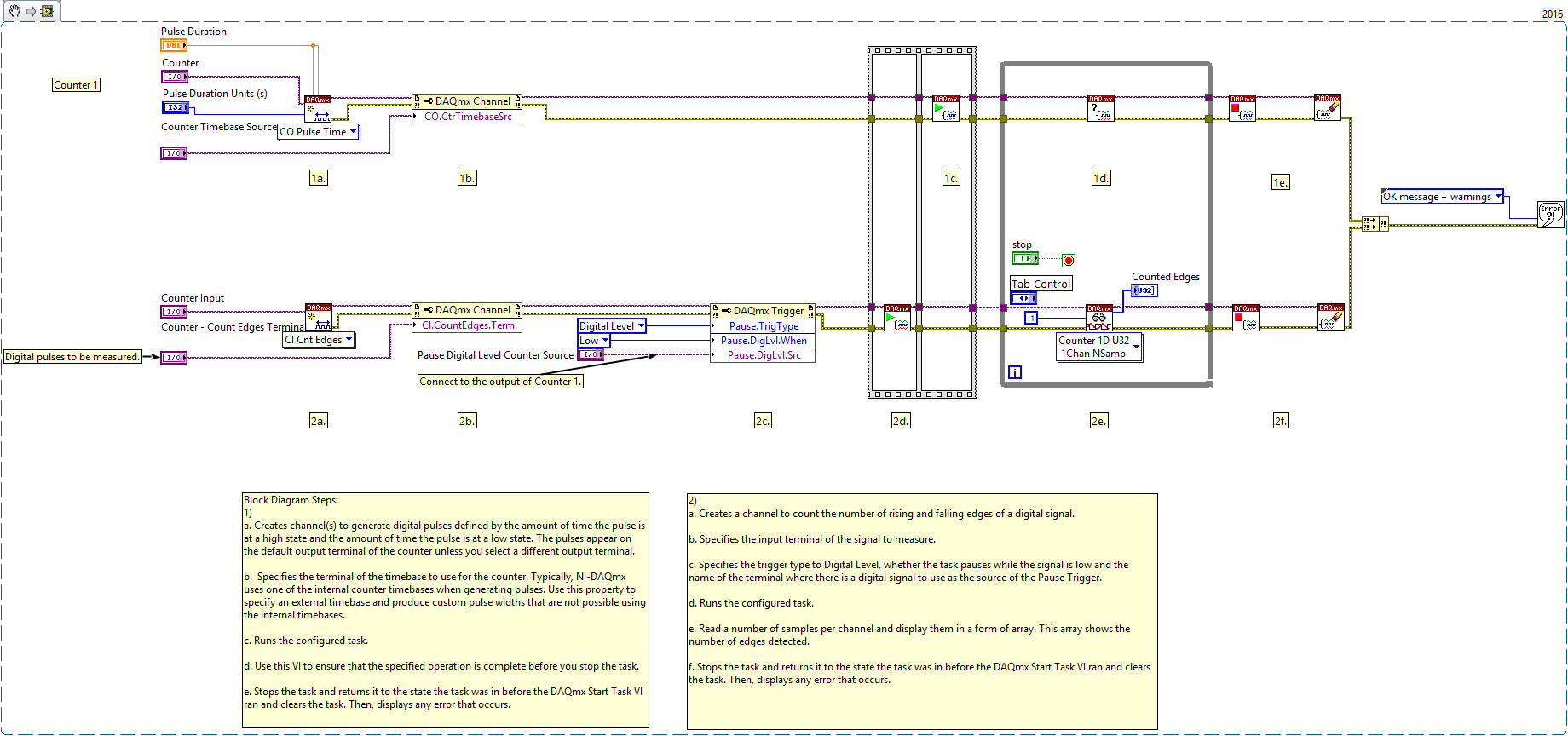Click the -1 numeric constant
The image size is (1568, 736).
(1031, 318)
